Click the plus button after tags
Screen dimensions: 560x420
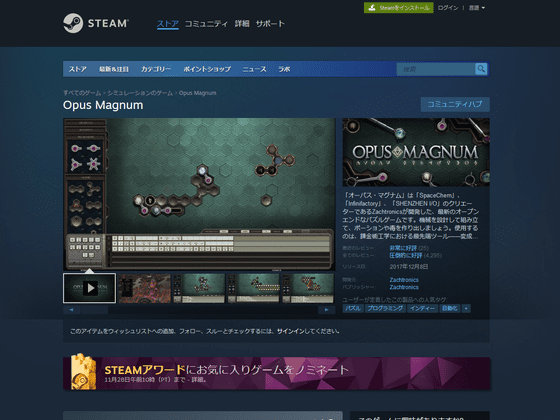466,308
